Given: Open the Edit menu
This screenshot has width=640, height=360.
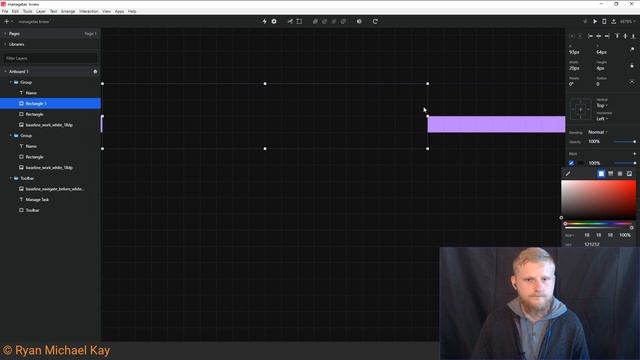Looking at the screenshot, I should tap(15, 11).
